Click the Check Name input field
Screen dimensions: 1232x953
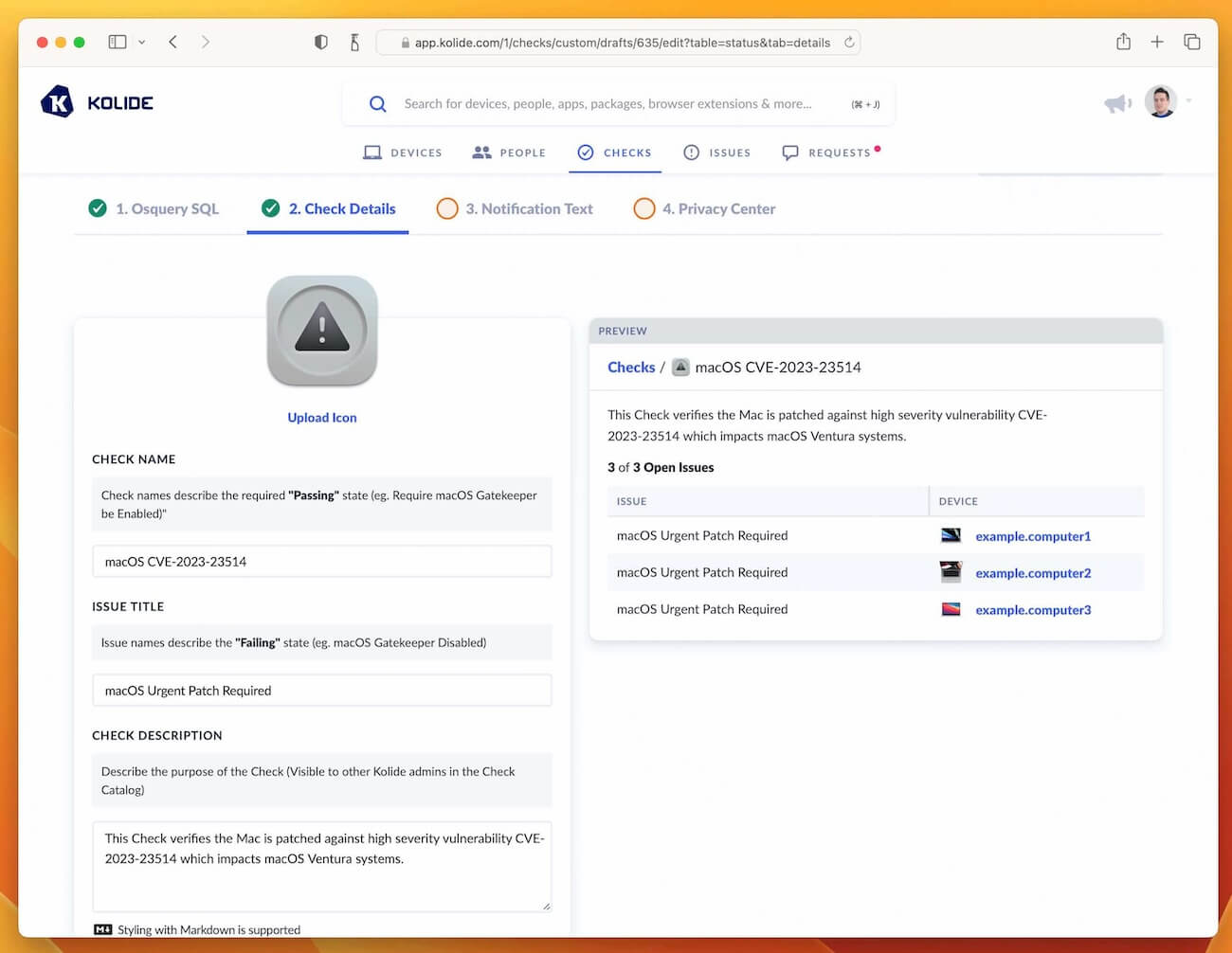321,561
